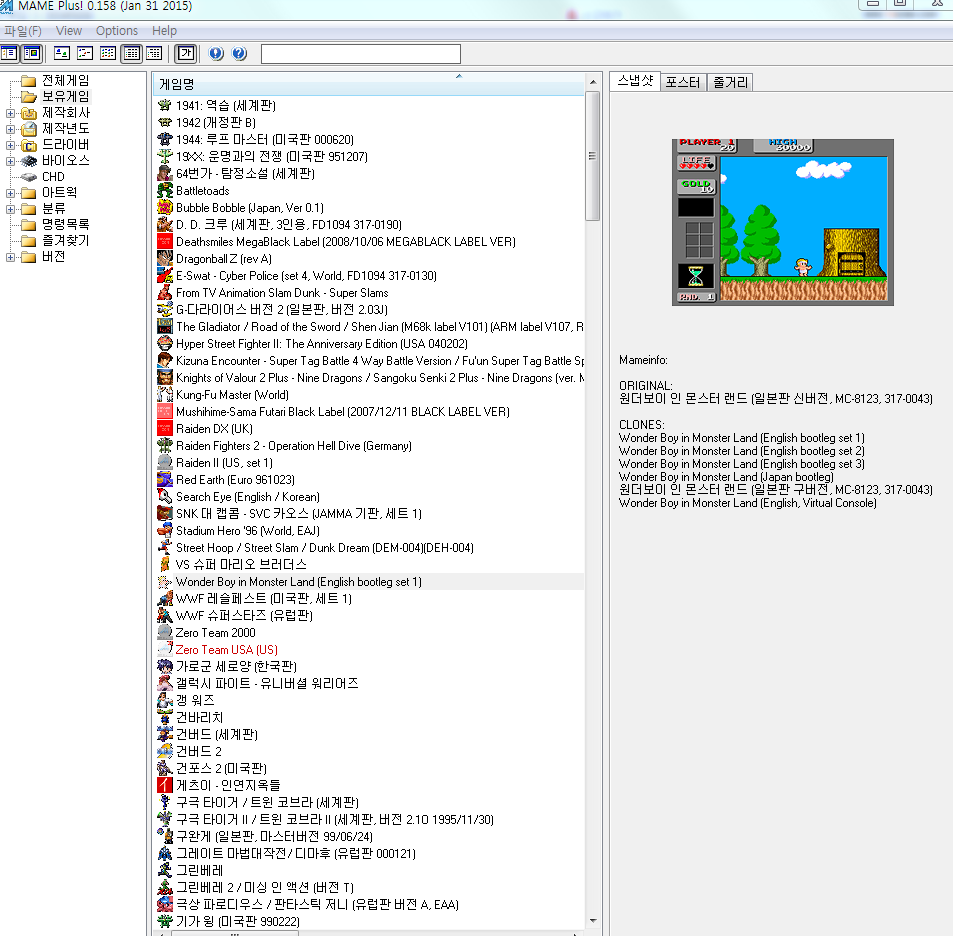Click the Red Earth game icon
This screenshot has width=953, height=936.
click(x=165, y=480)
